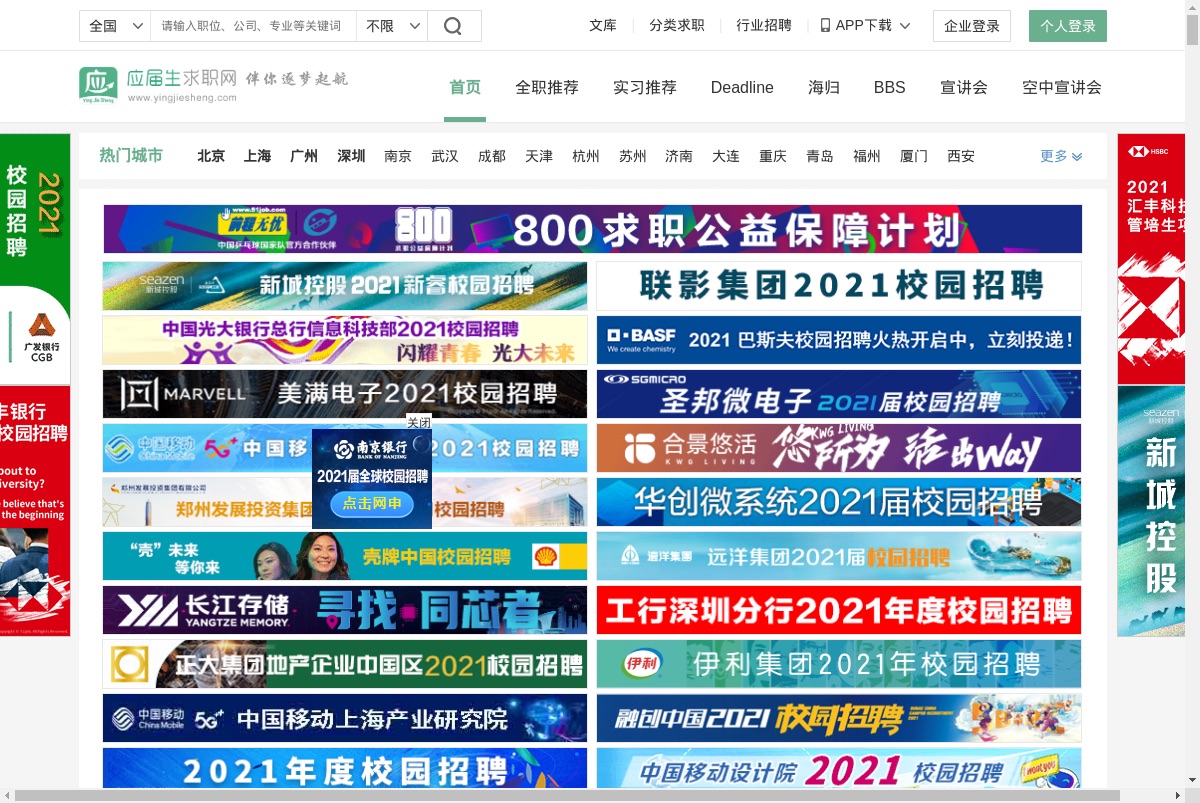The height and width of the screenshot is (803, 1200).
Task: Select 重庆 in hot cities
Action: 773,156
